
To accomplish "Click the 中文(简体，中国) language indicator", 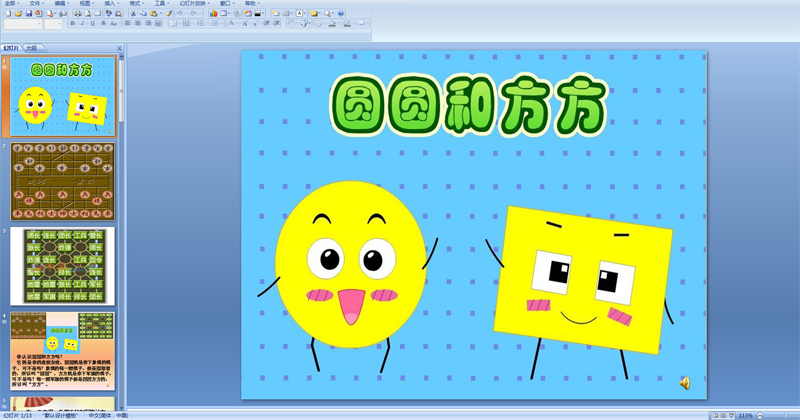I will 108,416.
